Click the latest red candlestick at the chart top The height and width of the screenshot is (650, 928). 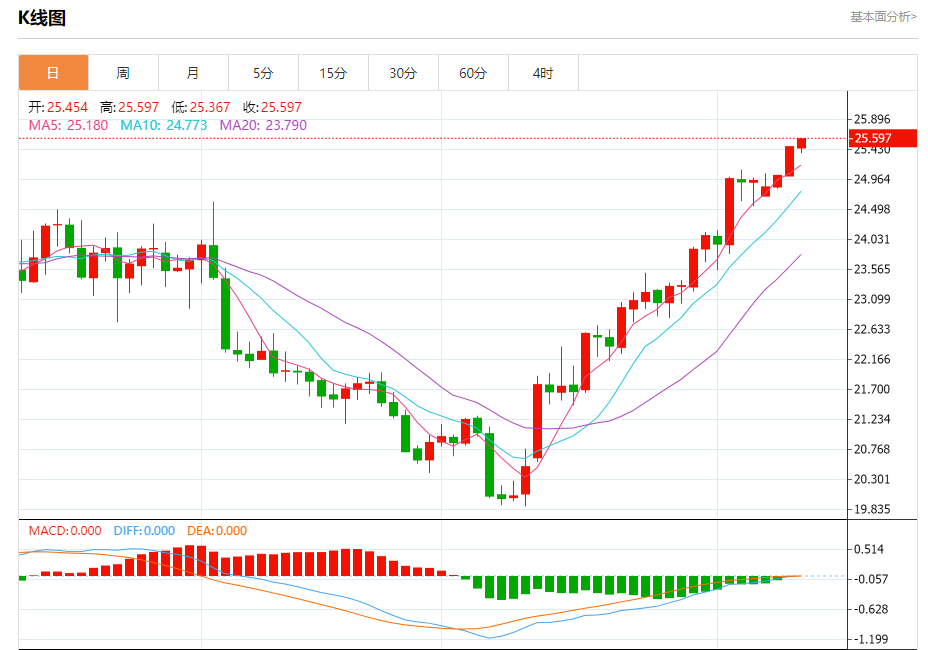click(x=801, y=143)
